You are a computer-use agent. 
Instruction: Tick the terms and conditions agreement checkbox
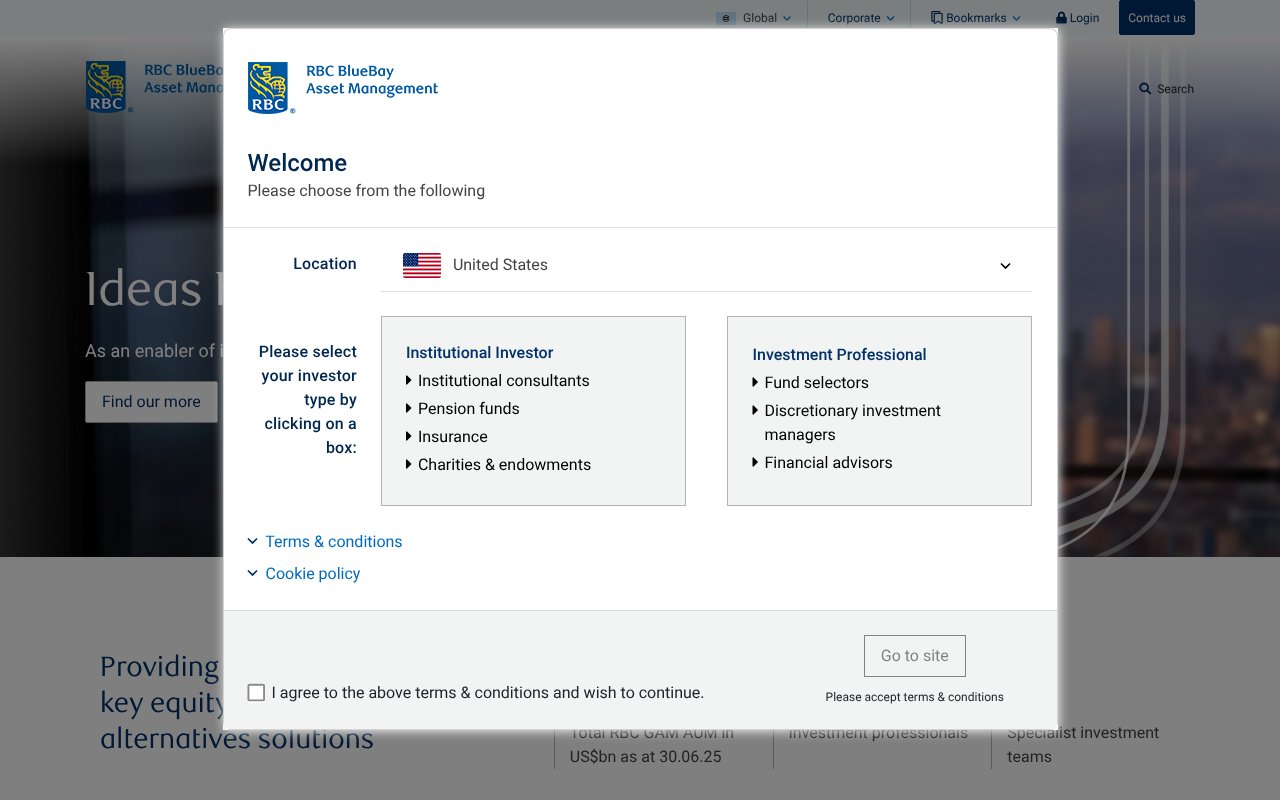point(256,692)
